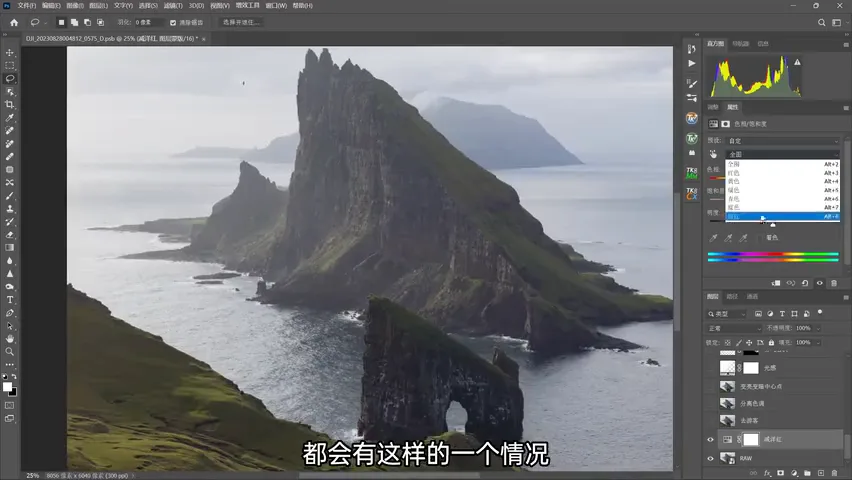
Task: Toggle the anti-alias checkbox in options bar
Action: (173, 23)
